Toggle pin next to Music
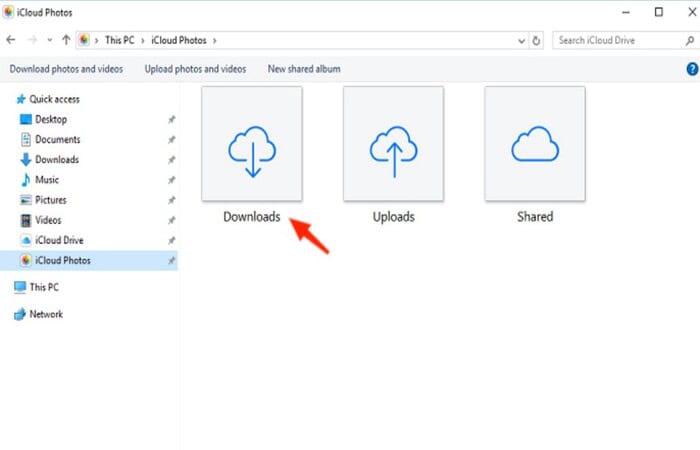This screenshot has width=700, height=450. click(171, 180)
